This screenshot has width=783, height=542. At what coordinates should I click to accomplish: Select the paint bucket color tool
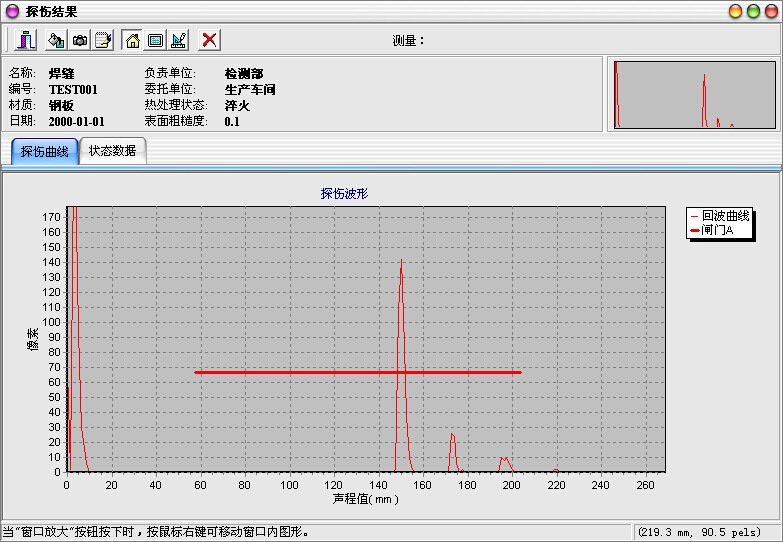click(x=57, y=40)
